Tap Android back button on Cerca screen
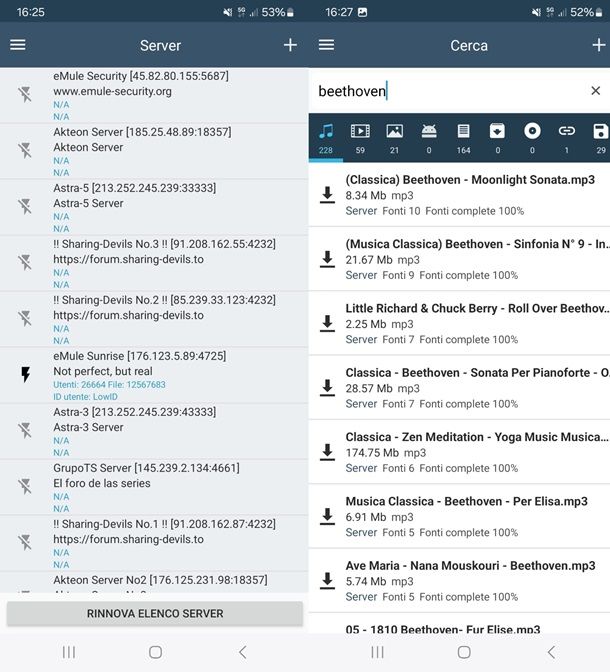The width and height of the screenshot is (610, 672). [x=551, y=652]
